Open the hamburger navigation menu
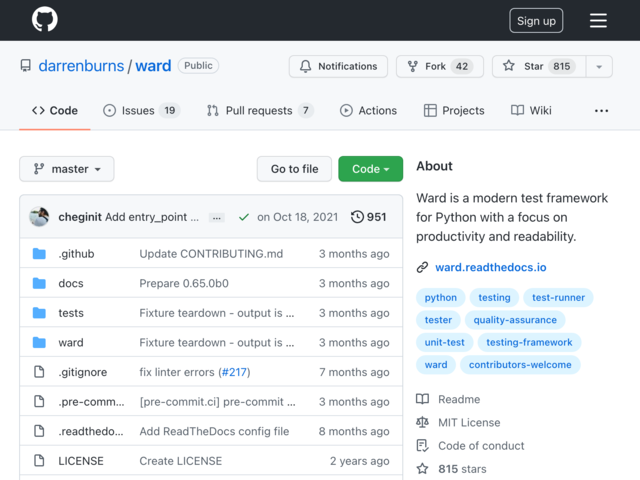The height and width of the screenshot is (480, 640). pos(598,20)
